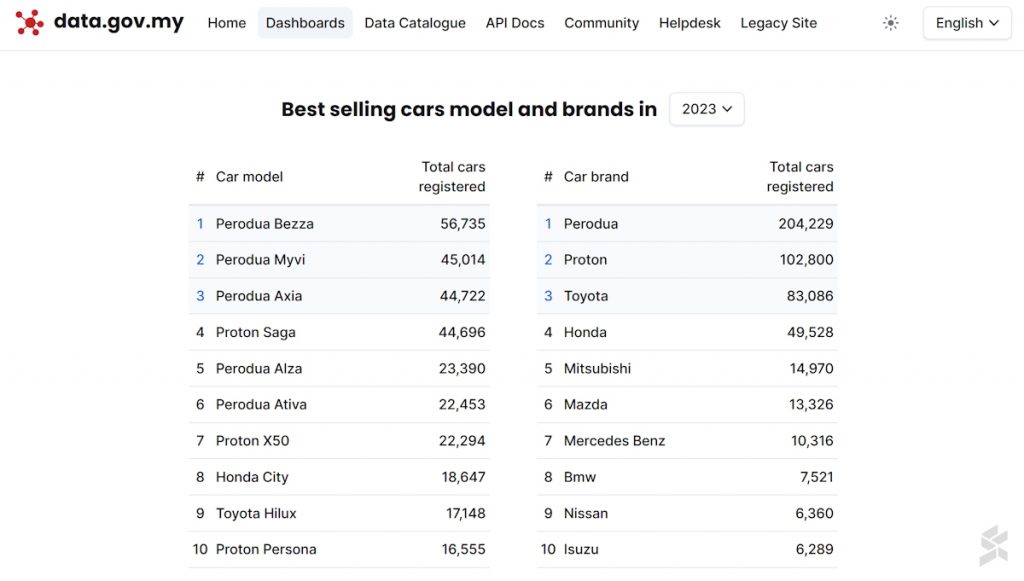This screenshot has width=1024, height=581.
Task: Click the Nissan brand row
Action: pyautogui.click(x=687, y=513)
